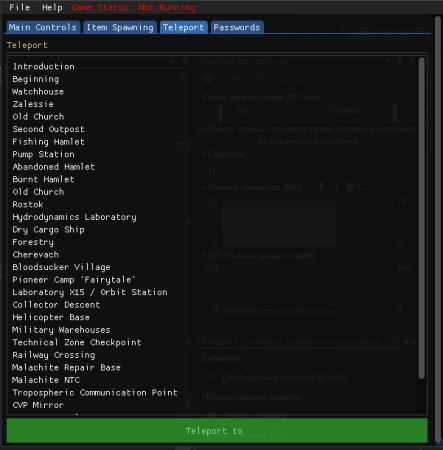Select Introduction in the teleport list

click(43, 66)
